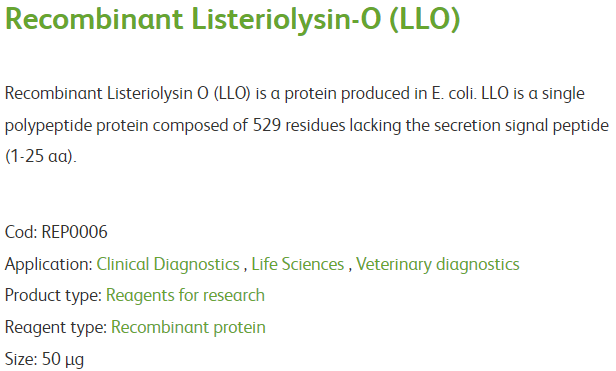Click the Cod: field label

[21, 232]
